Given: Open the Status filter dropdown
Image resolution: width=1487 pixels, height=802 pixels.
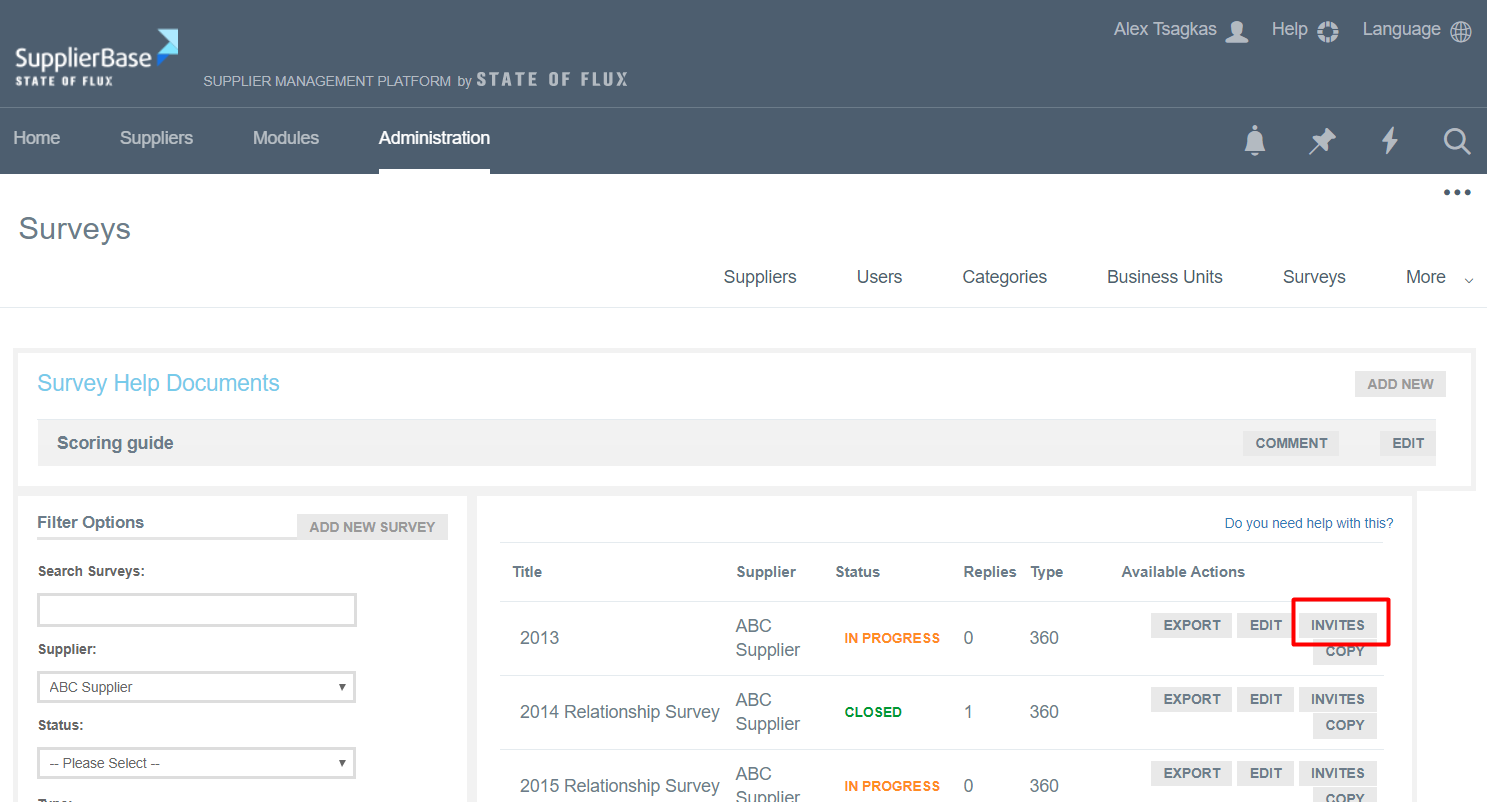Looking at the screenshot, I should coord(196,763).
